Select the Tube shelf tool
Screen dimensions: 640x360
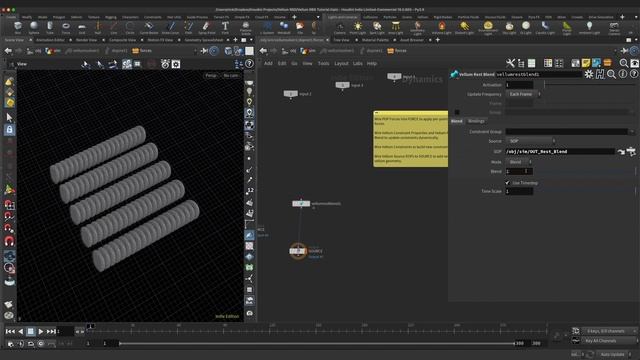(50, 28)
